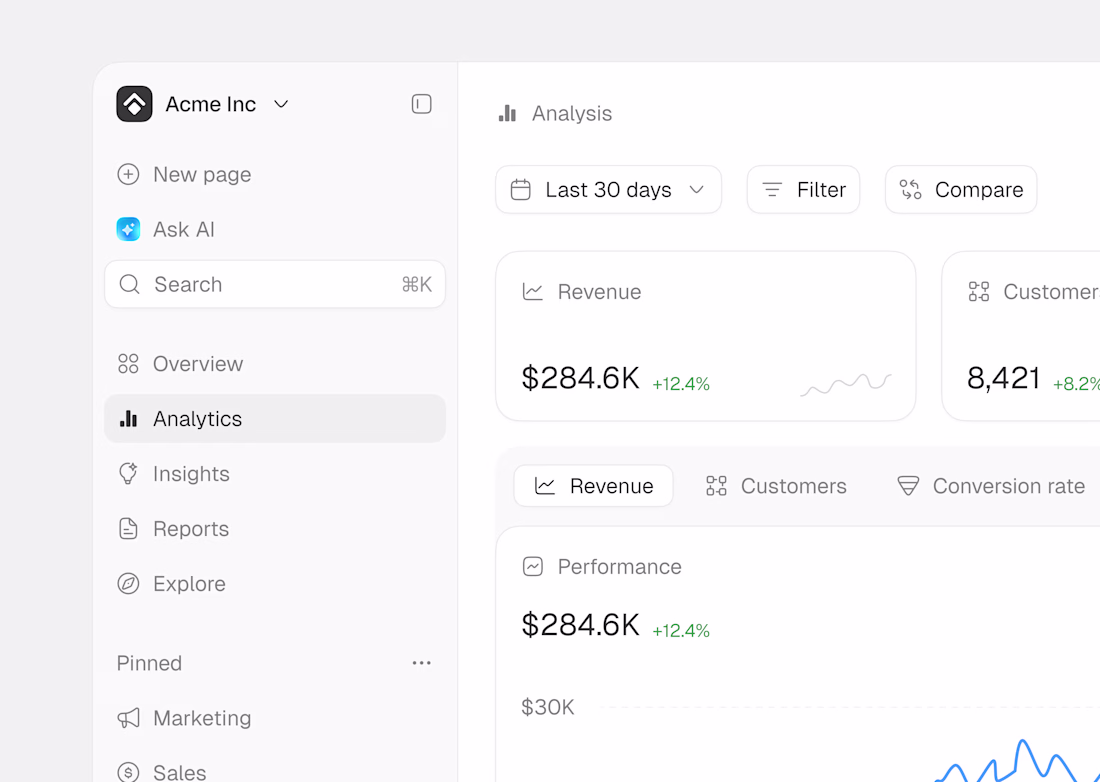
Task: Click the sparkline in the Revenue card
Action: (846, 384)
